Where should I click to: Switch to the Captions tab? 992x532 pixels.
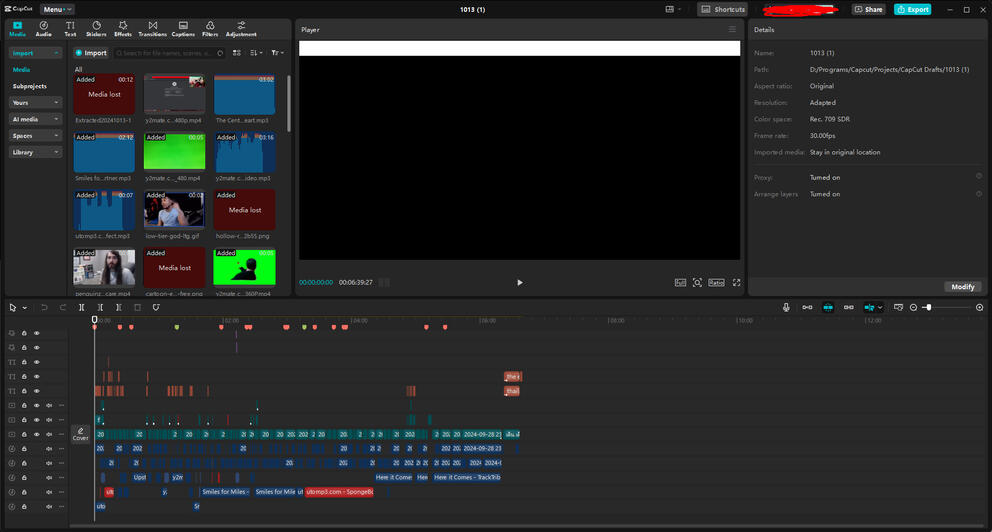click(181, 28)
